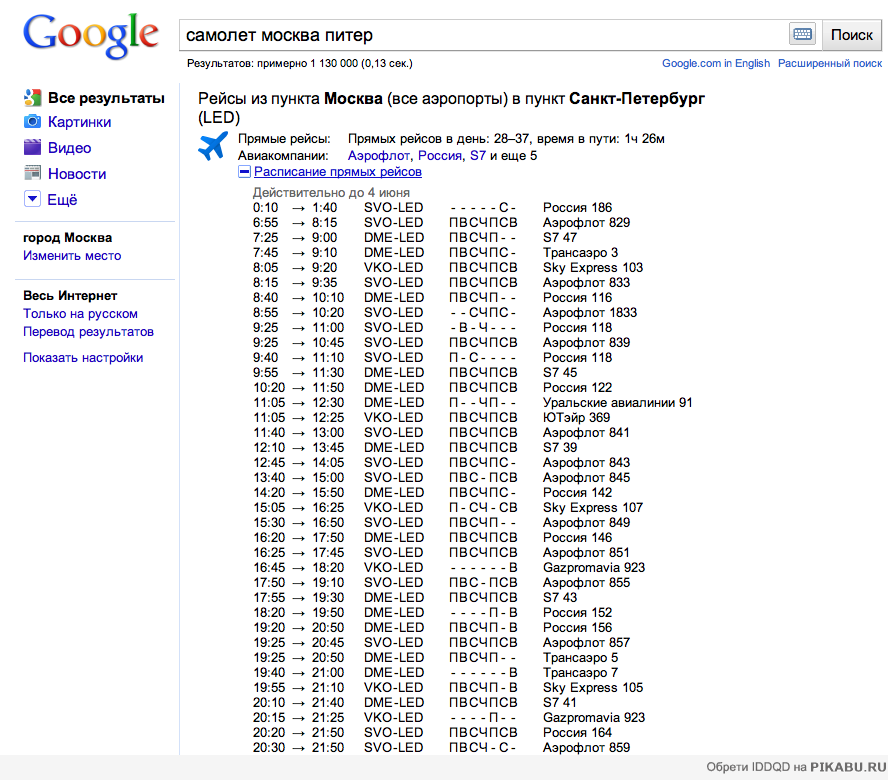This screenshot has width=888, height=780.
Task: Select the Картинки camera icon
Action: [x=32, y=122]
